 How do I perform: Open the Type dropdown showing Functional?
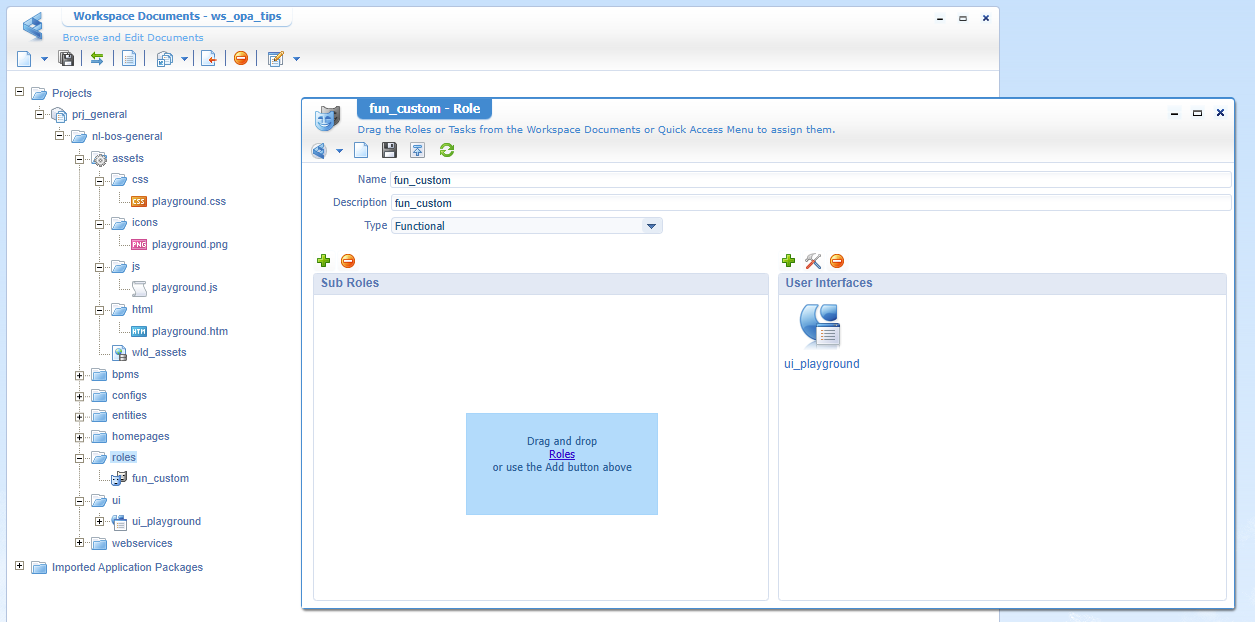pos(651,226)
